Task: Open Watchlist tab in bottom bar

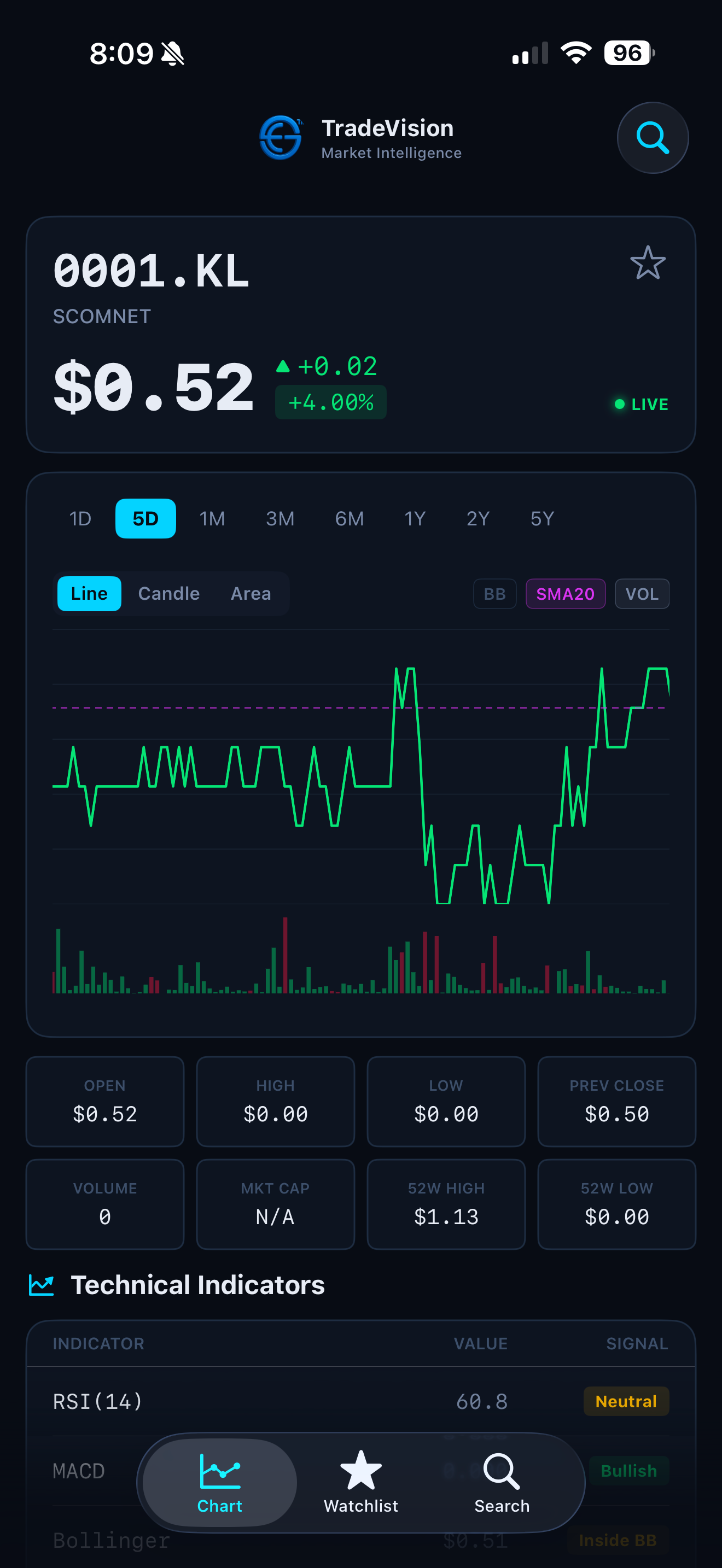Action: coord(361,1483)
